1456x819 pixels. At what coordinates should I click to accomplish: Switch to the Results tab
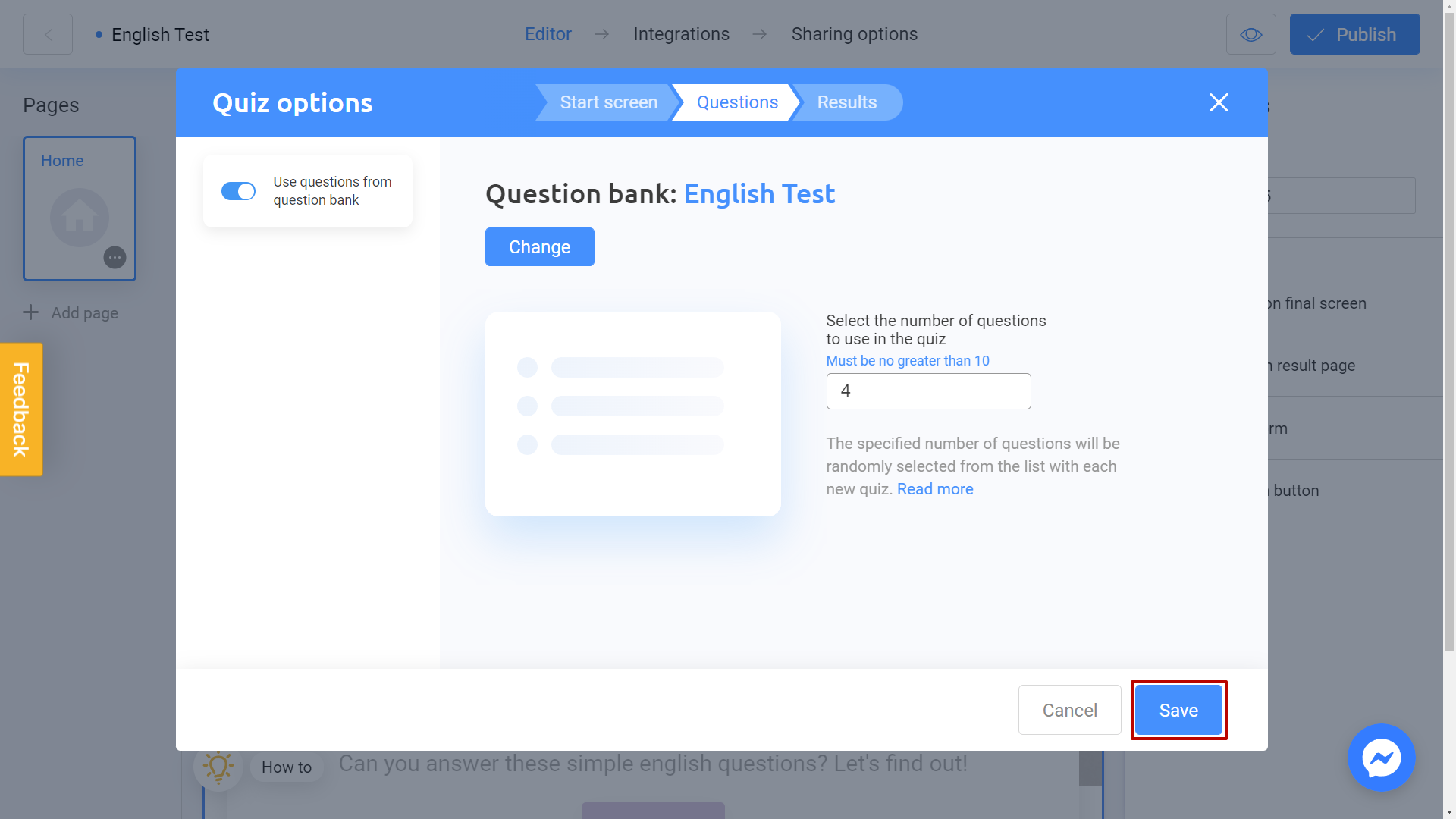coord(847,102)
